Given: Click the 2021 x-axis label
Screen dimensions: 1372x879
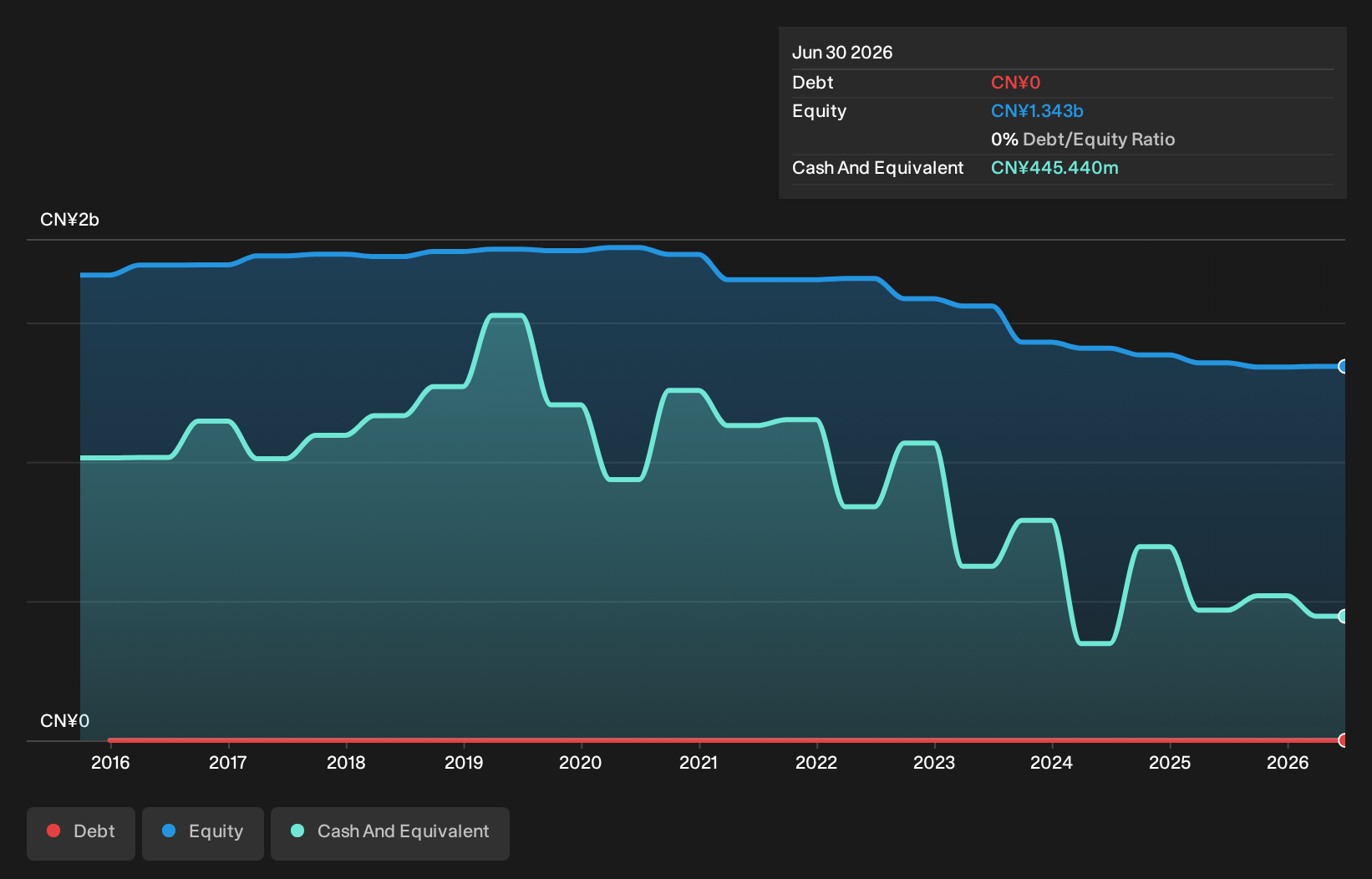Looking at the screenshot, I should click(699, 762).
